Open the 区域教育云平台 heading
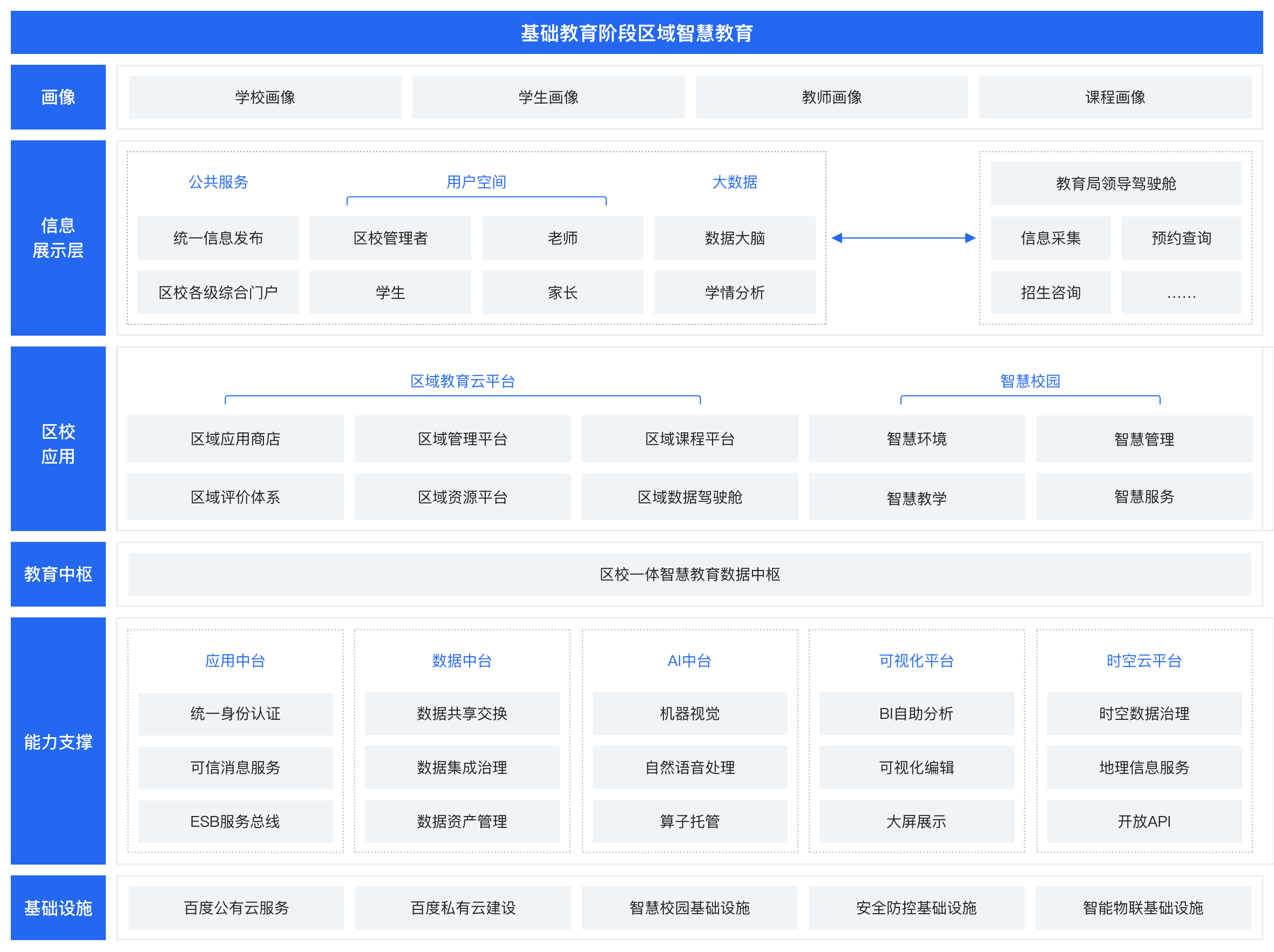Viewport: 1274px width, 952px height. pyautogui.click(x=462, y=380)
